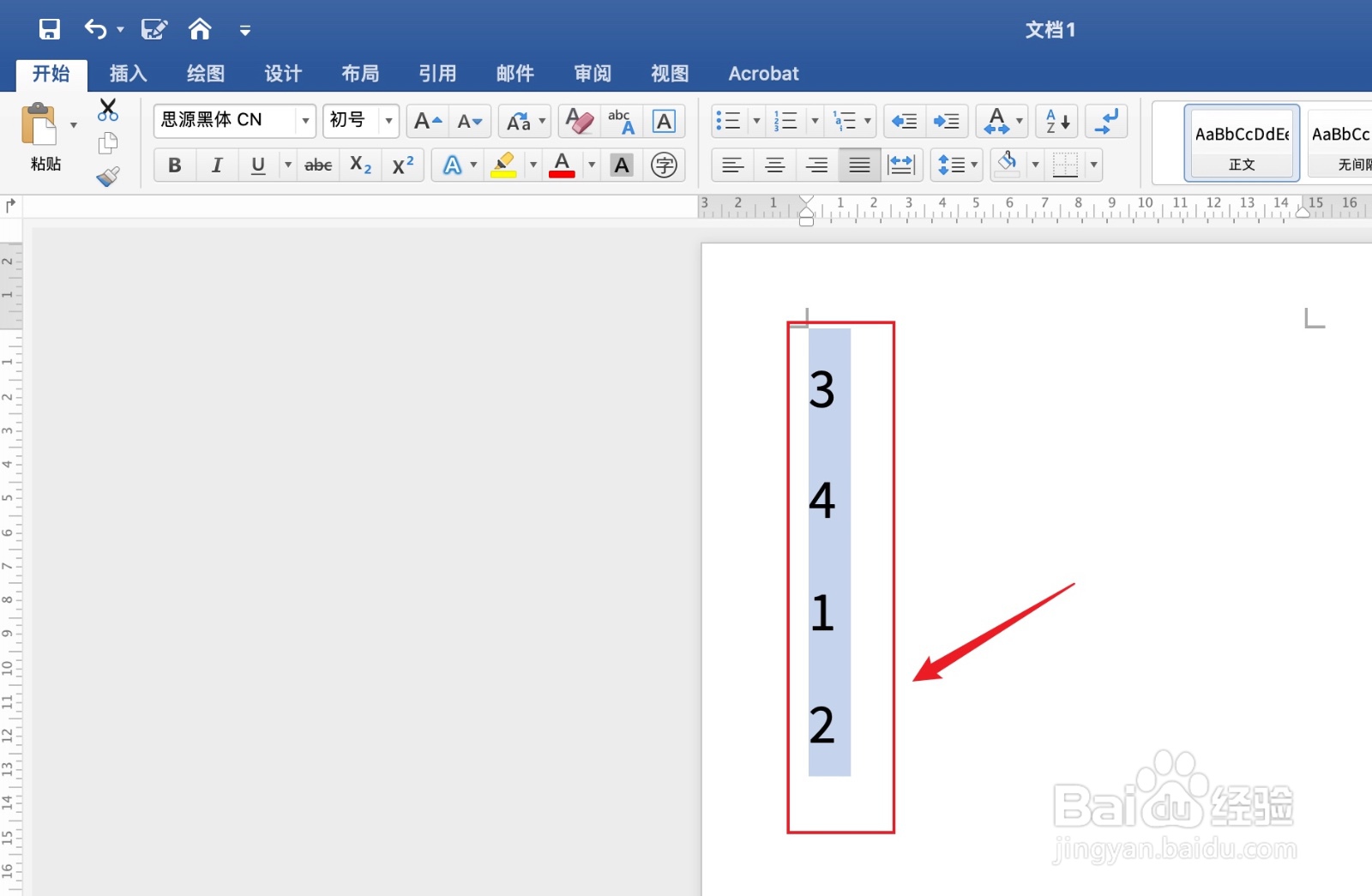This screenshot has height=896, width=1372.
Task: Align text right
Action: (816, 165)
